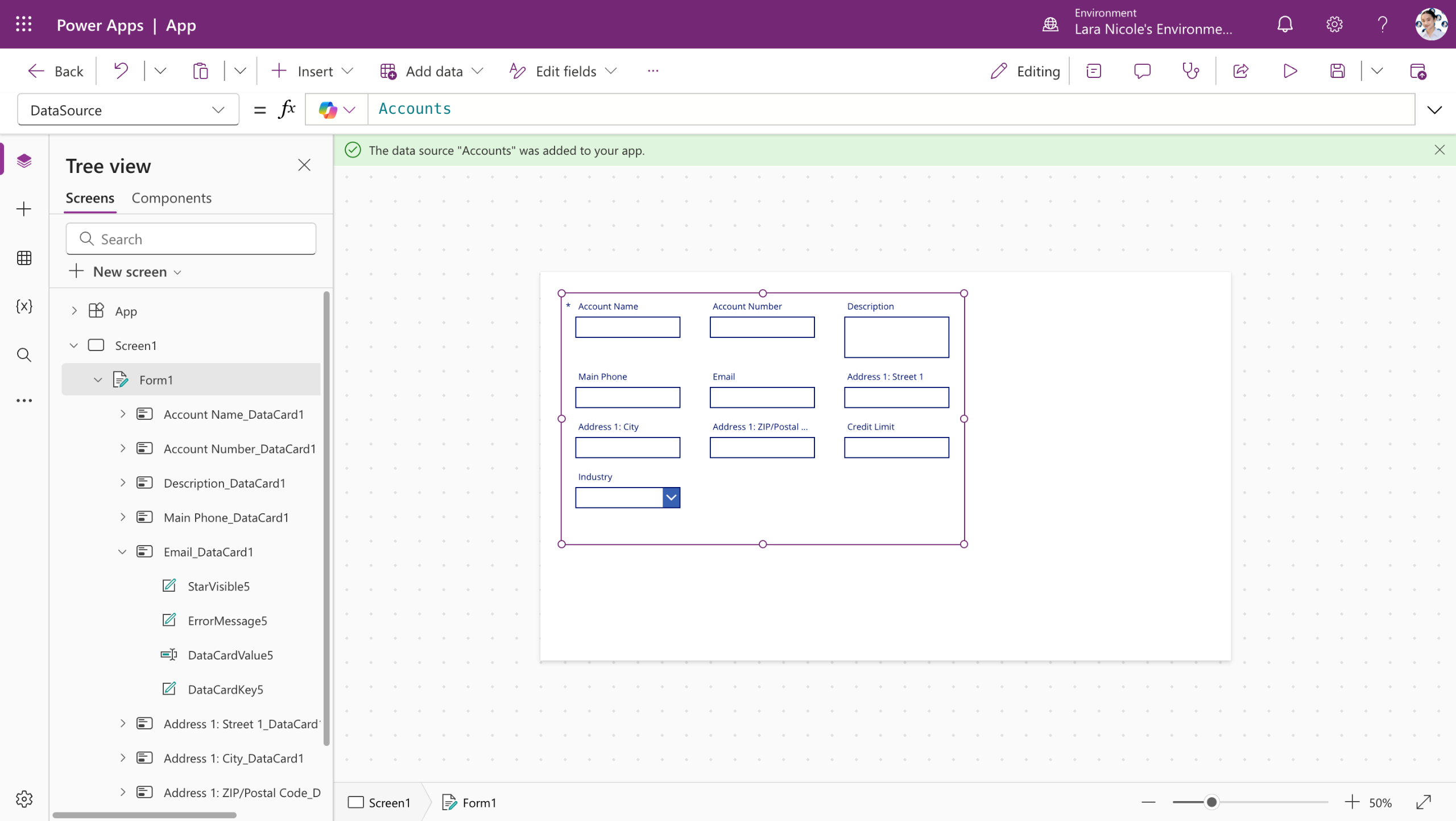Open the Insert menu
Image resolution: width=1456 pixels, height=821 pixels.
[313, 71]
